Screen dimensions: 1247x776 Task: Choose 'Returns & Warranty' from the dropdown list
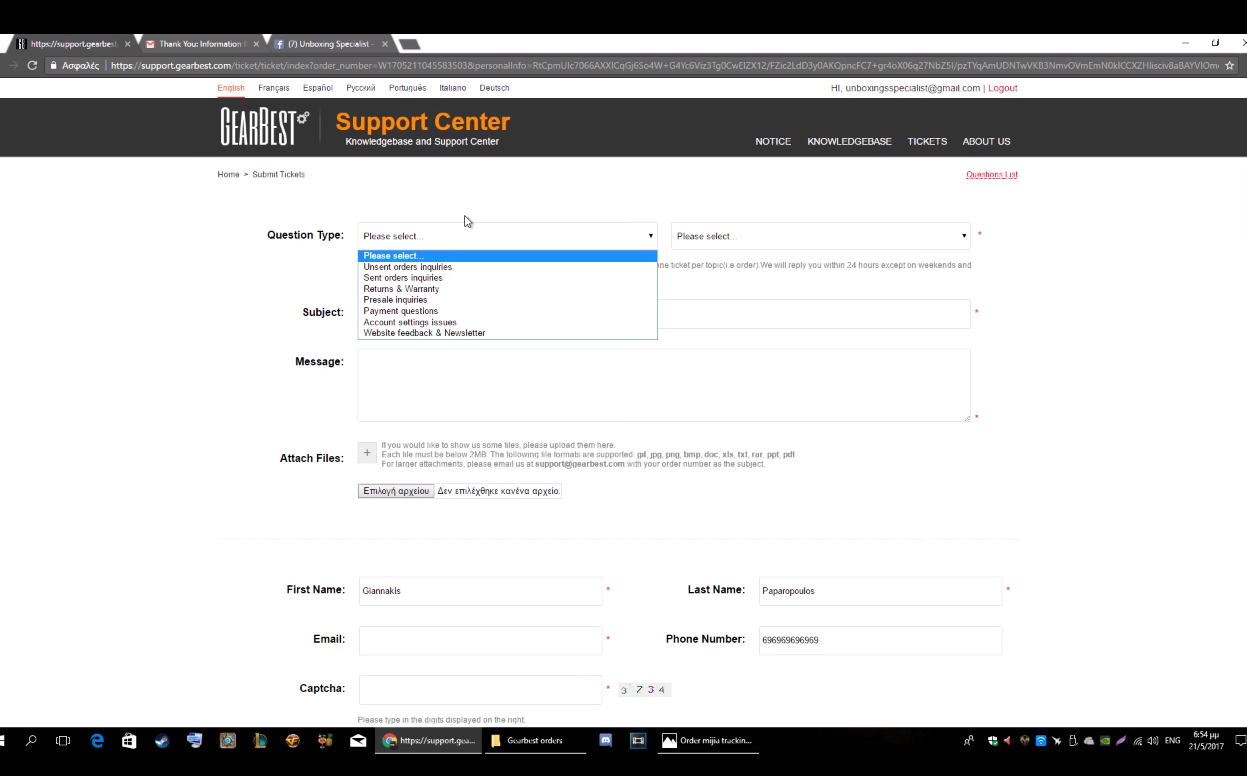click(x=401, y=289)
